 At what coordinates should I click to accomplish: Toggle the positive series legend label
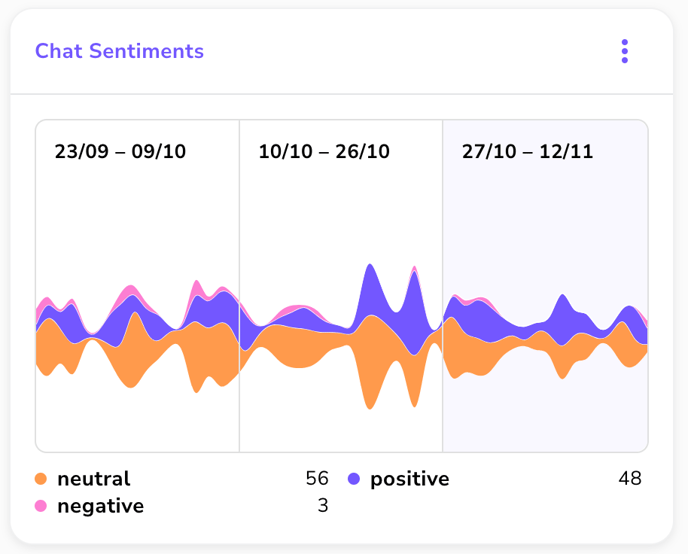pyautogui.click(x=409, y=479)
